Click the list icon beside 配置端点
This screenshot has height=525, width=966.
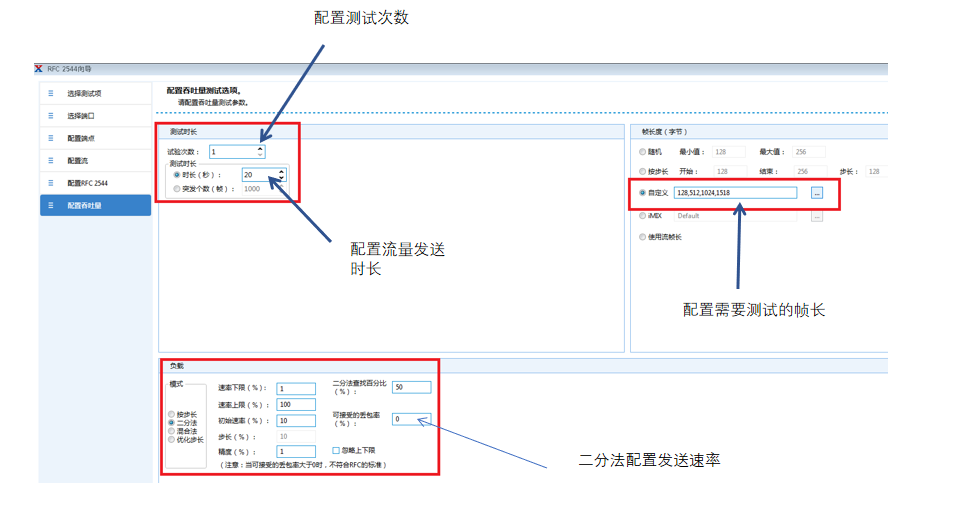(x=51, y=138)
